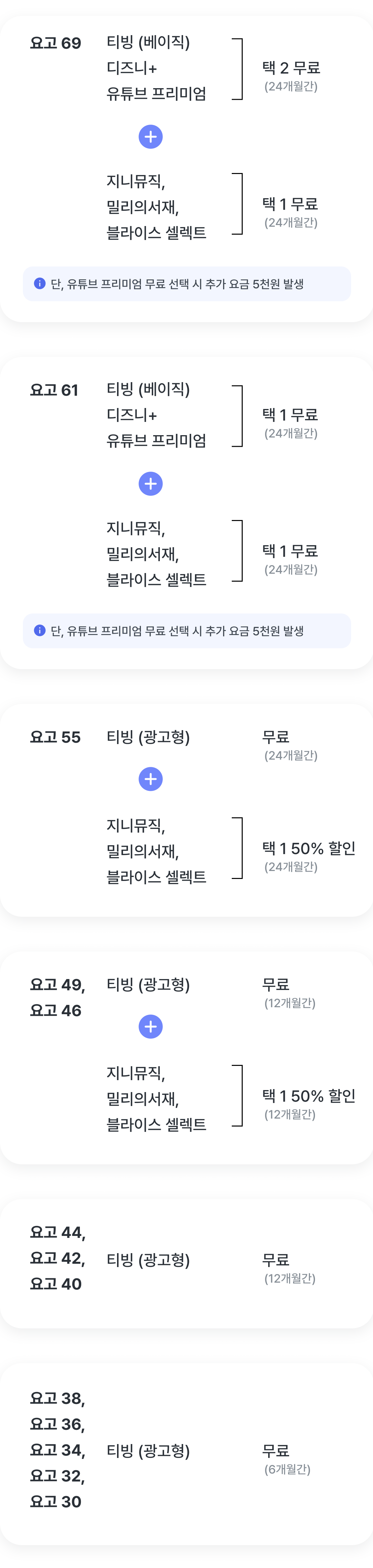Click 택 1 50% 할인 in the 요고 55 card
Image resolution: width=373 pixels, height=1568 pixels.
pyautogui.click(x=308, y=848)
